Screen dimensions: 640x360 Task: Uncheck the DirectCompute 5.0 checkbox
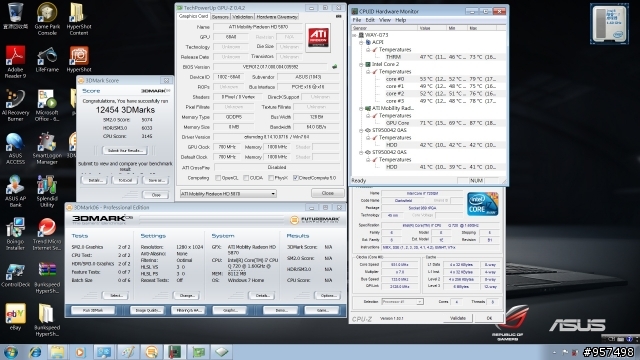point(296,178)
